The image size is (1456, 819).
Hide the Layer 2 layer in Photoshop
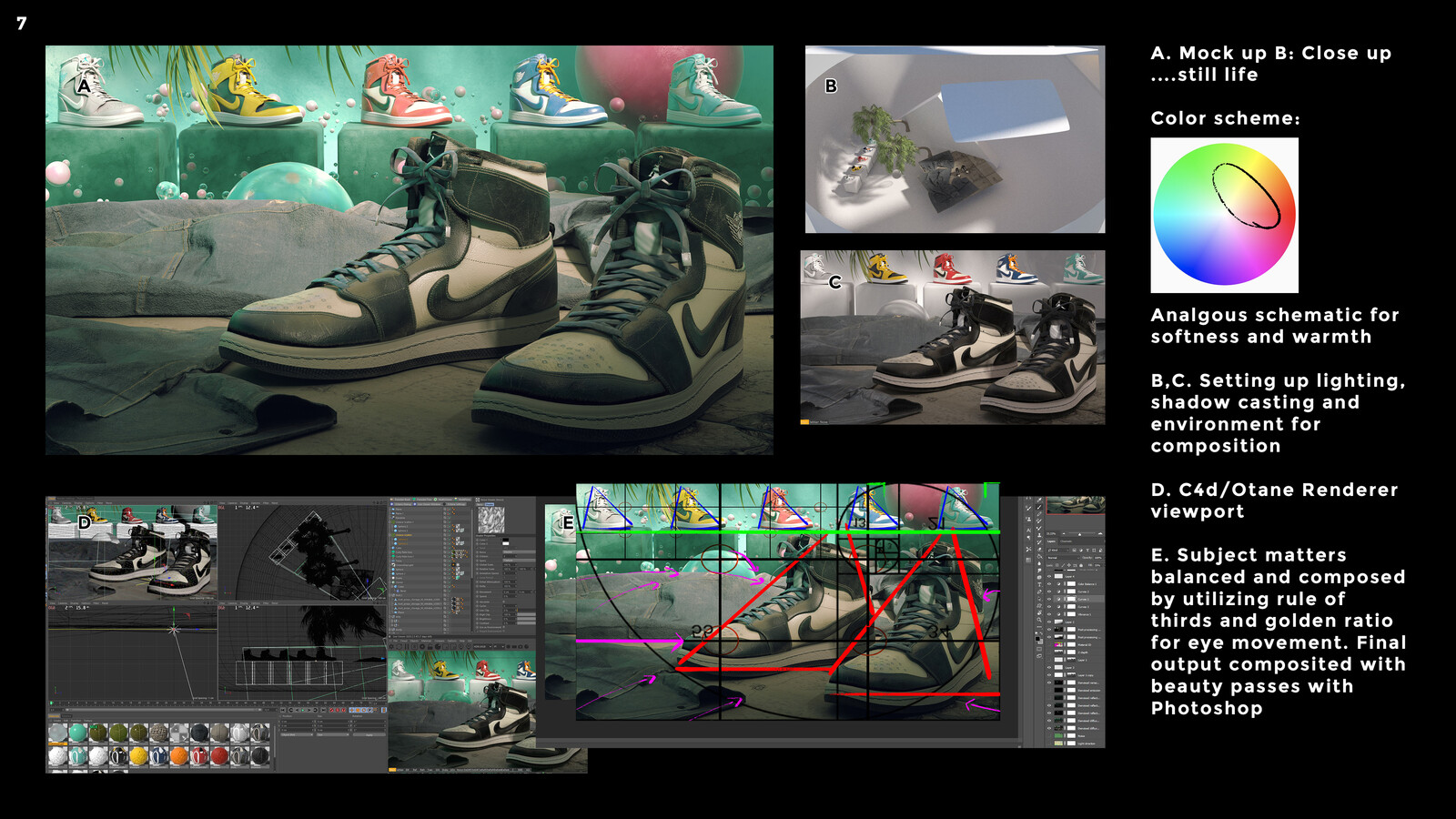(x=1048, y=622)
